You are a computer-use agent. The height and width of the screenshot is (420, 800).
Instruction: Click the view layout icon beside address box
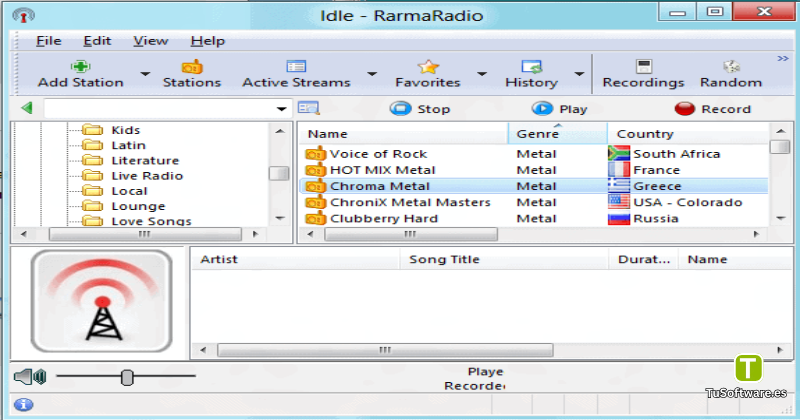coord(308,108)
